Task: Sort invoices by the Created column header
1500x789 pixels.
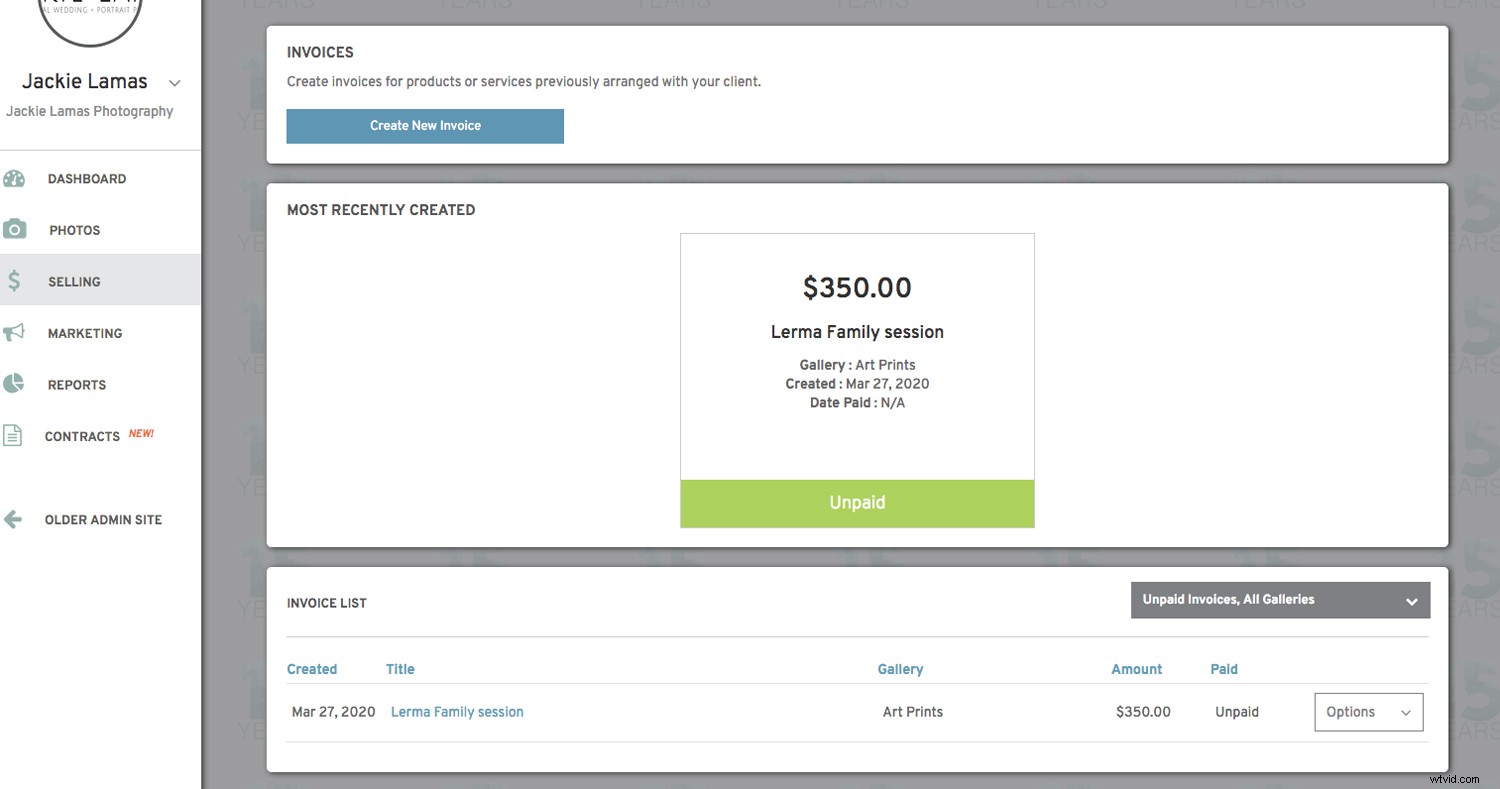Action: (311, 668)
